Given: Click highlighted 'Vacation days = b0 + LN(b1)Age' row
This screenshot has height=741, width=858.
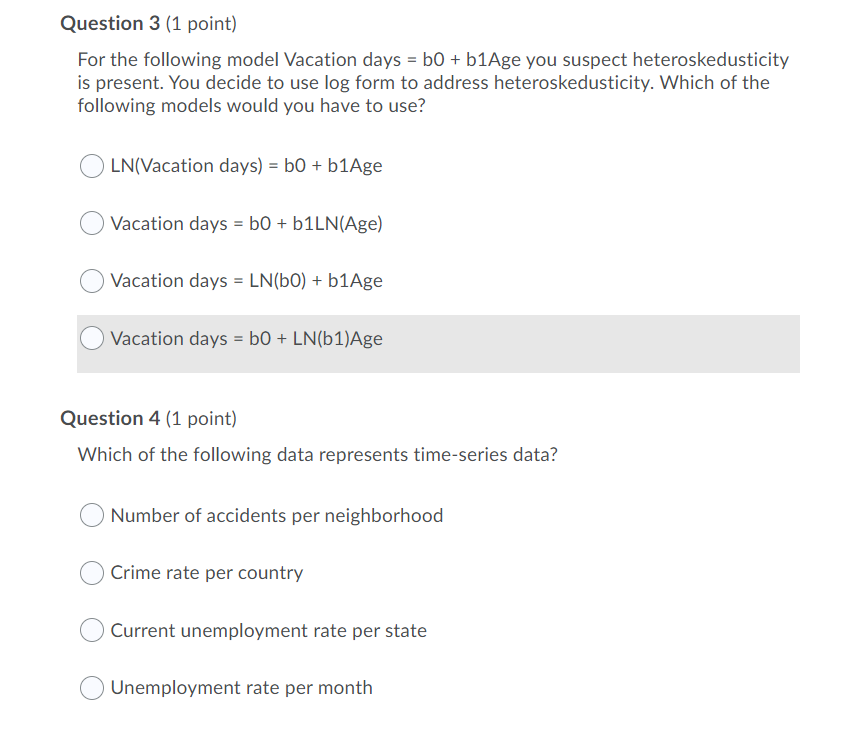Looking at the screenshot, I should pos(438,344).
